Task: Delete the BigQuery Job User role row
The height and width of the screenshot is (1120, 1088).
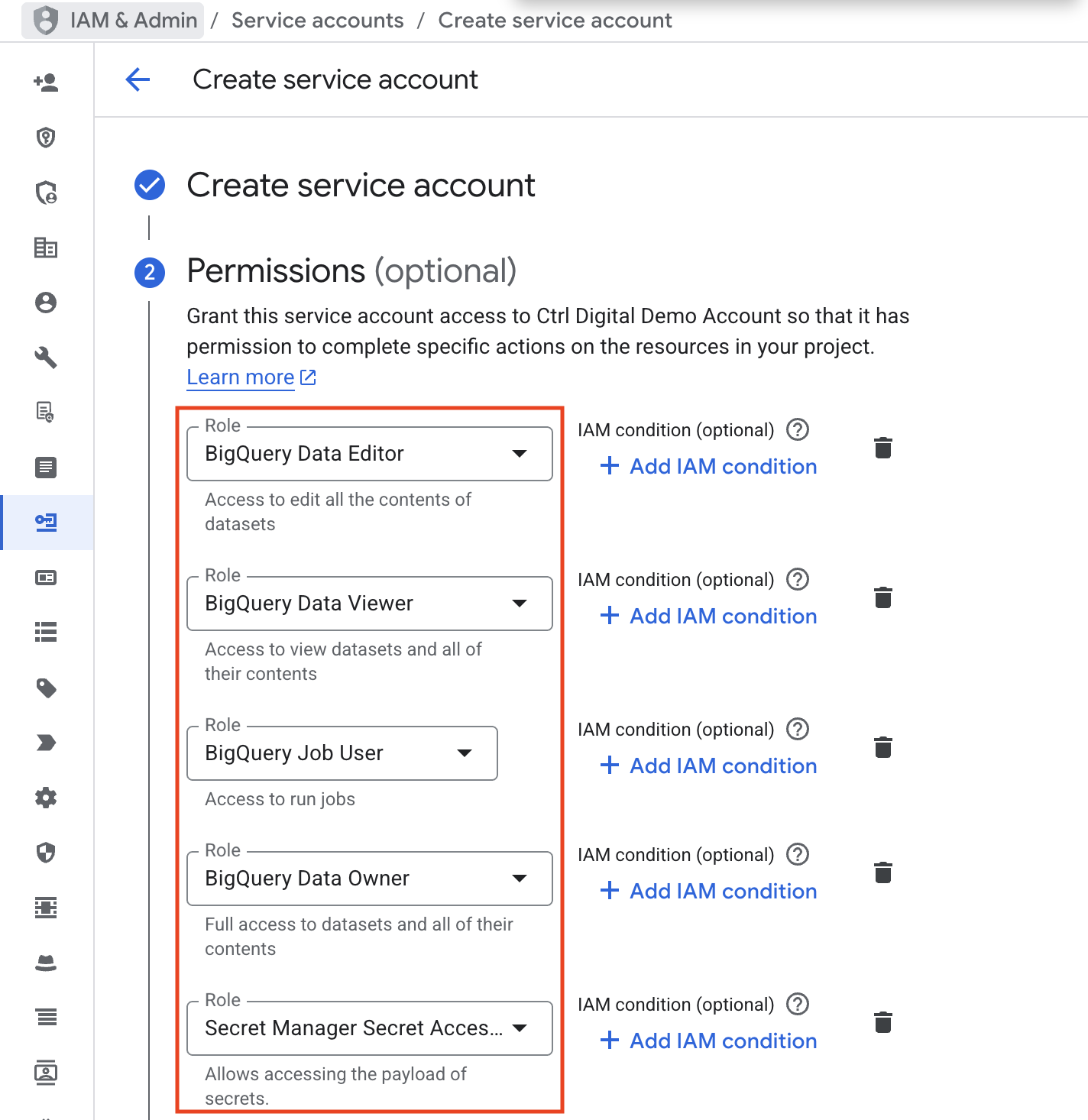Action: 883,747
